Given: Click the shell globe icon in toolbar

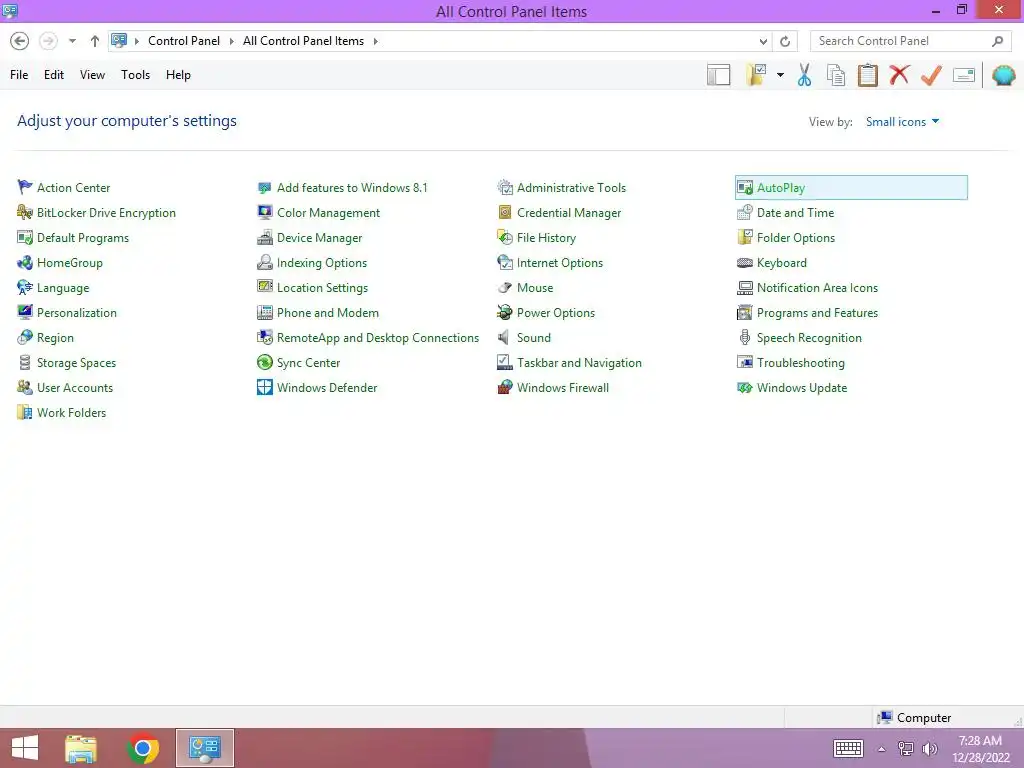Looking at the screenshot, I should click(1003, 75).
